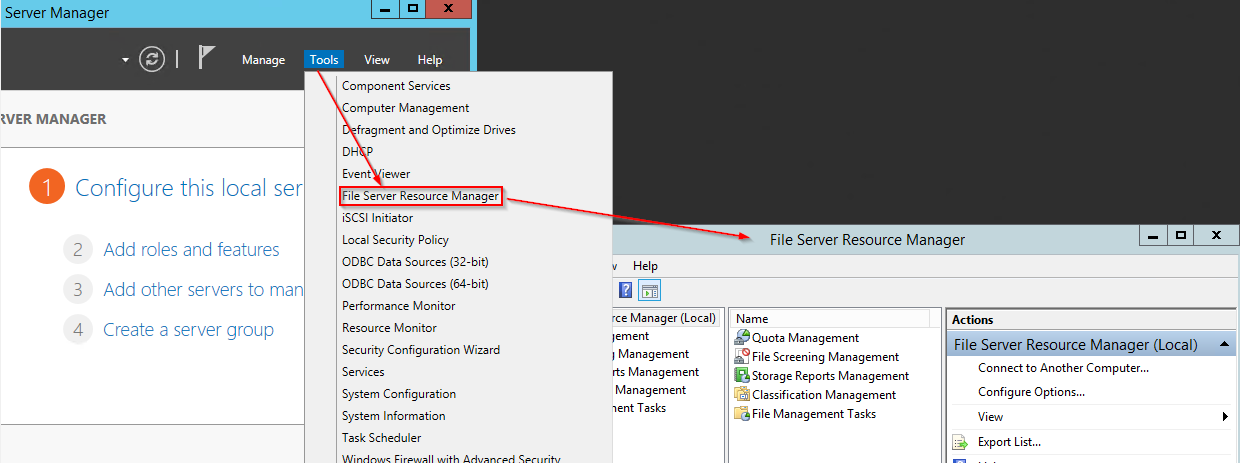Click Connect to Another Computer action
The height and width of the screenshot is (463, 1240).
tap(1063, 368)
